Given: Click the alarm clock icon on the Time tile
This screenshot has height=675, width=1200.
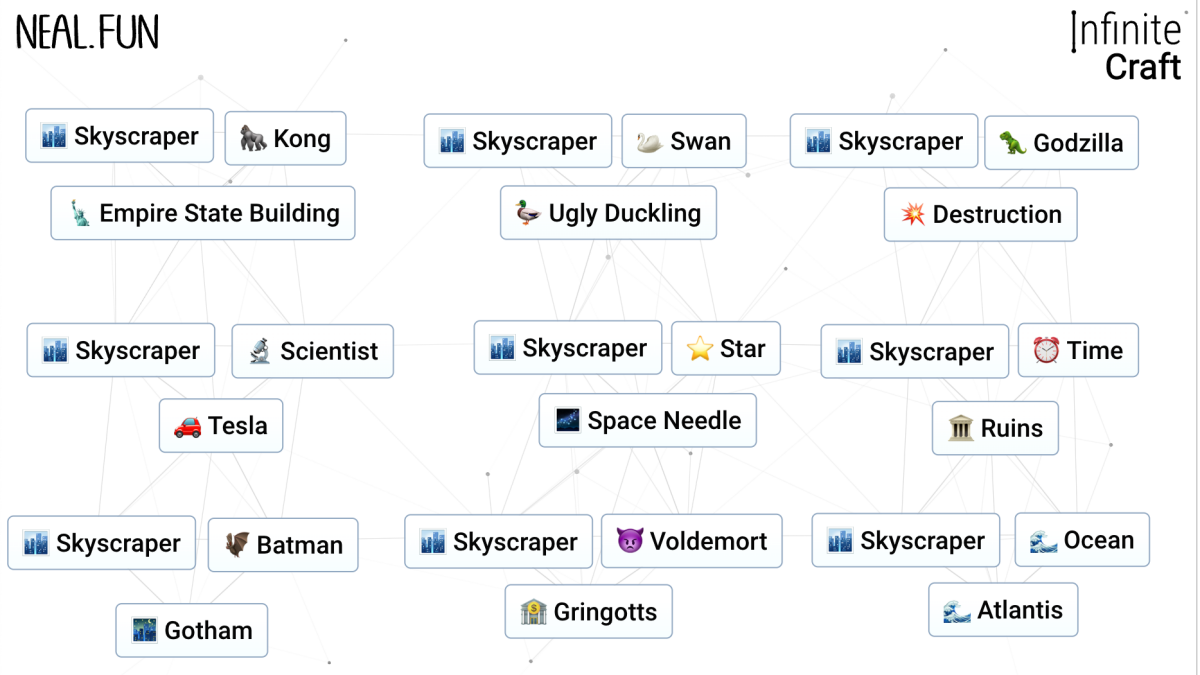Looking at the screenshot, I should click(1047, 350).
